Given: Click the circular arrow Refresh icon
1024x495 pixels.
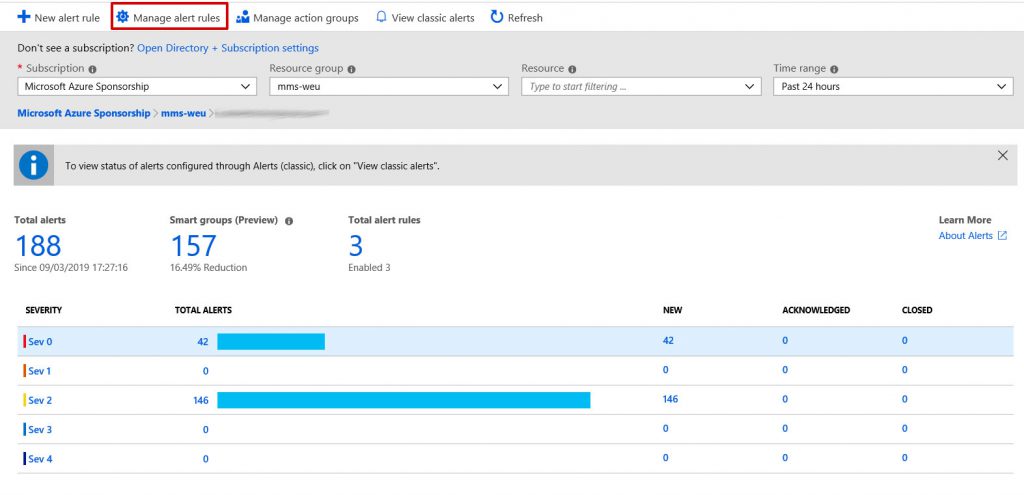Looking at the screenshot, I should click(497, 17).
